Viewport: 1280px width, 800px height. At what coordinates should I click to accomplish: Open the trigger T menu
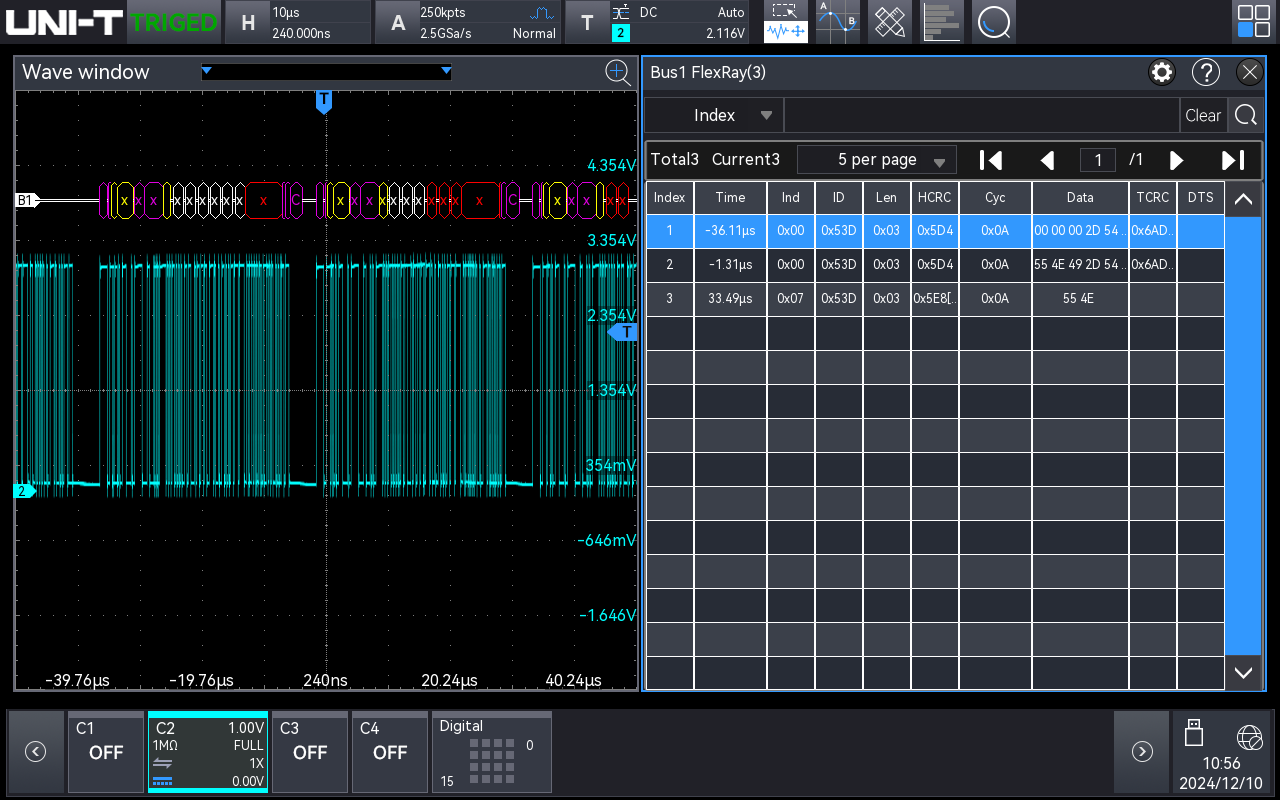[658, 22]
